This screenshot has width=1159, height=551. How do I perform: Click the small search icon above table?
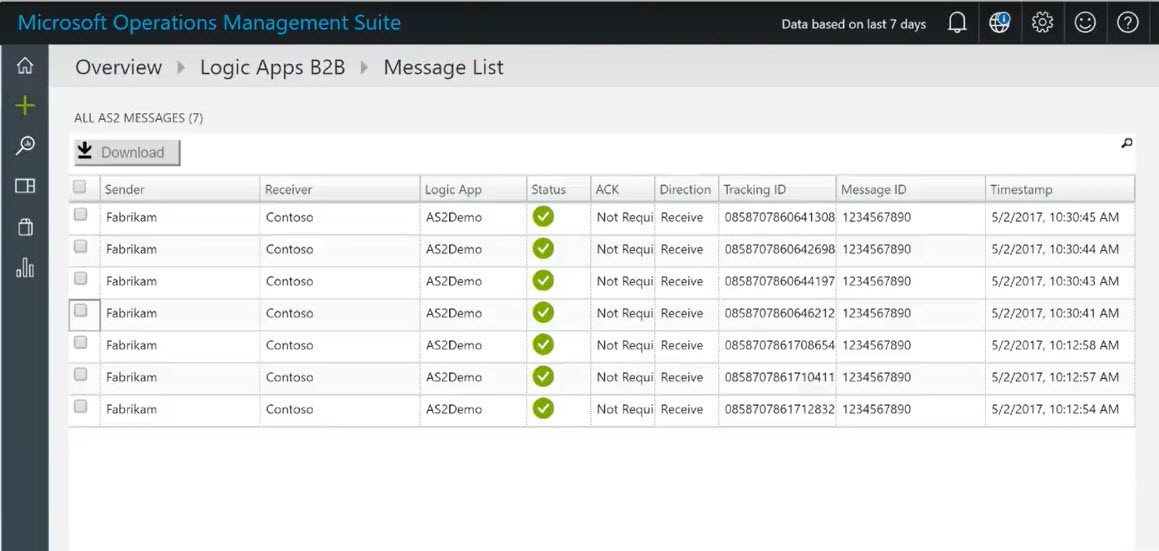[x=1126, y=143]
